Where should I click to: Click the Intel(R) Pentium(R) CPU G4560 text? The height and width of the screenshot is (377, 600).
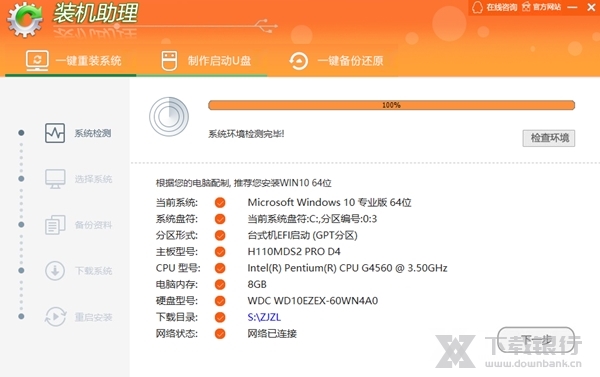coord(347,268)
